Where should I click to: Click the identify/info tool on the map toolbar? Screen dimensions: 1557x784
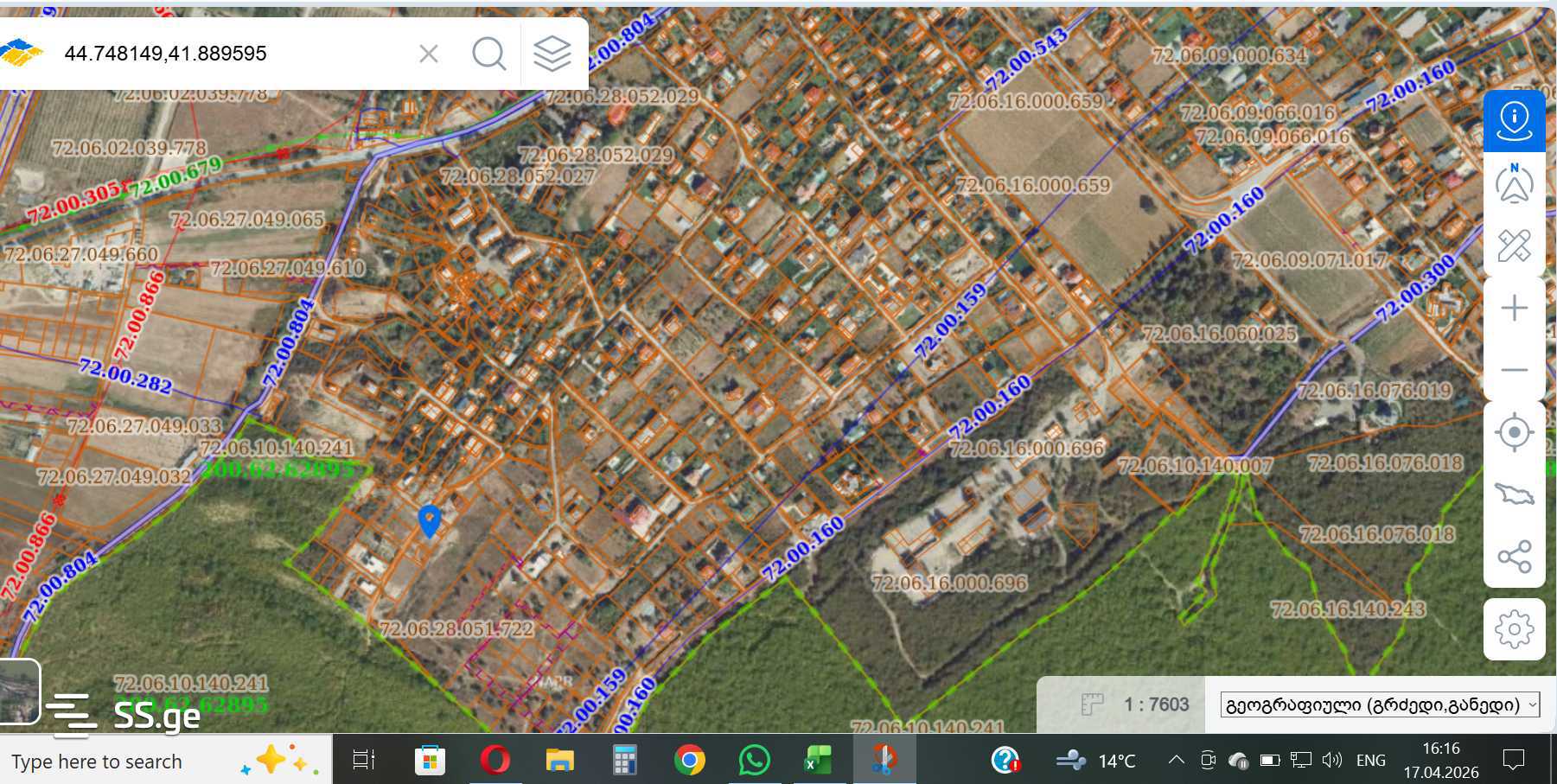coord(1514,122)
